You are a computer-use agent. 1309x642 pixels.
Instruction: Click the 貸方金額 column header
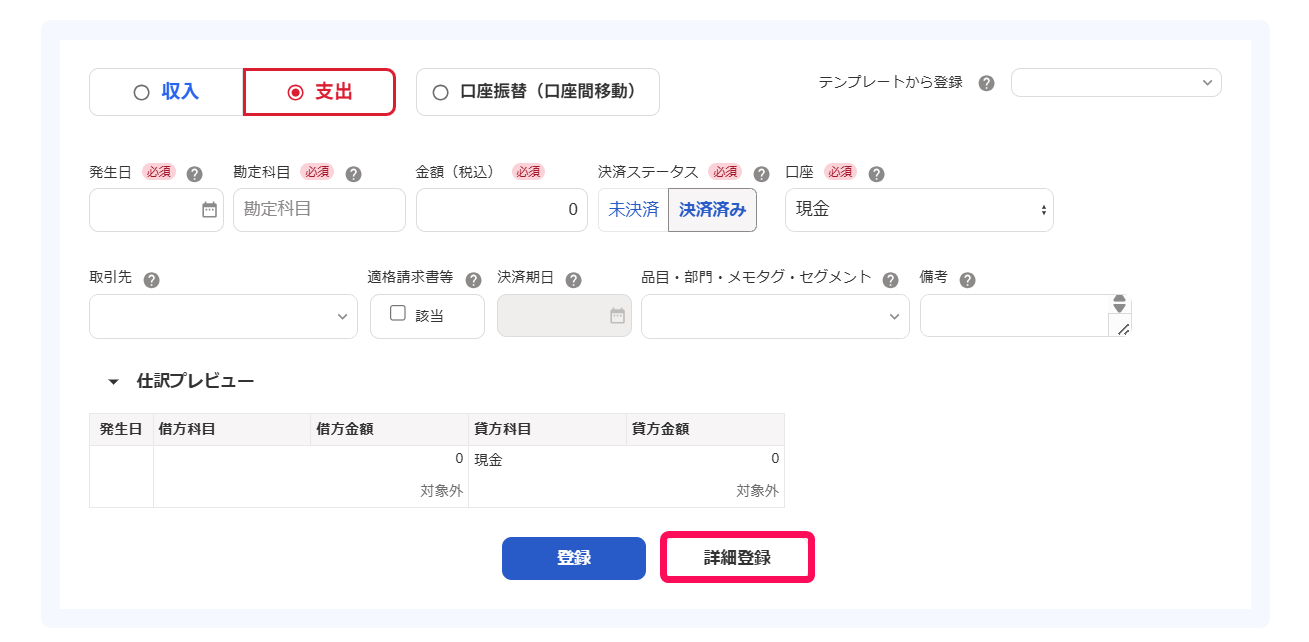pos(706,430)
